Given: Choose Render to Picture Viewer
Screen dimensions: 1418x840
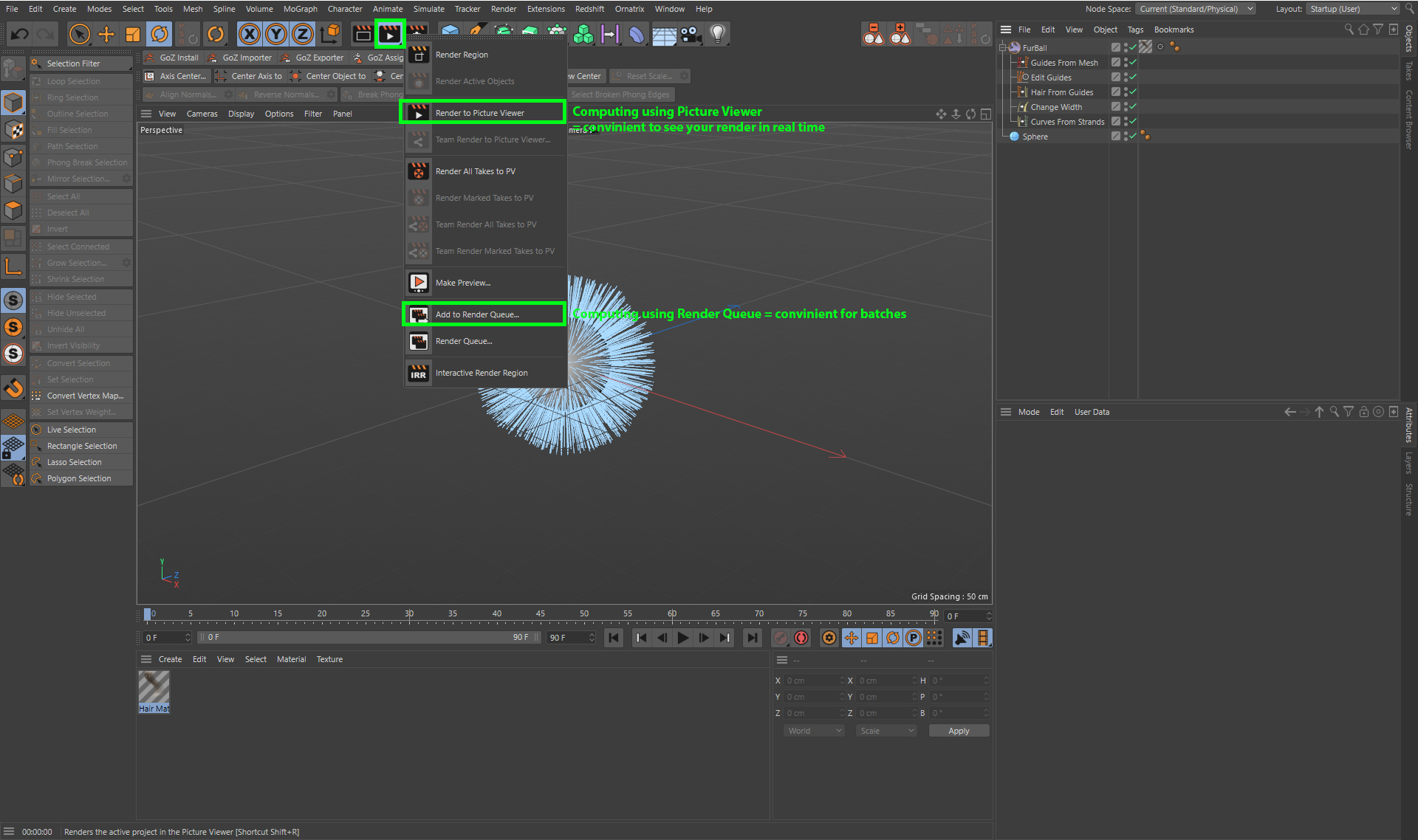Looking at the screenshot, I should 480,113.
